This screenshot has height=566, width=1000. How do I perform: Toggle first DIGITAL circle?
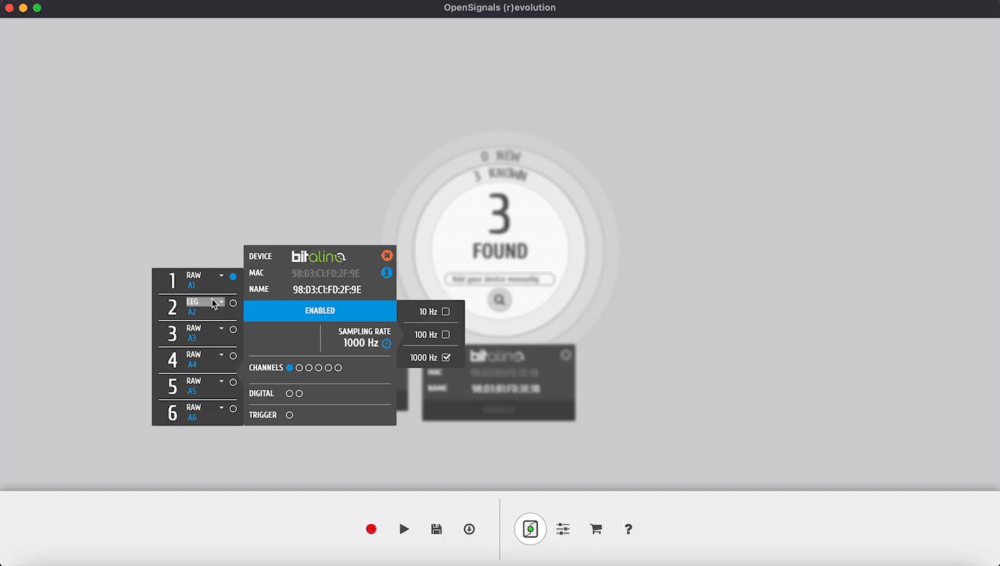point(290,394)
